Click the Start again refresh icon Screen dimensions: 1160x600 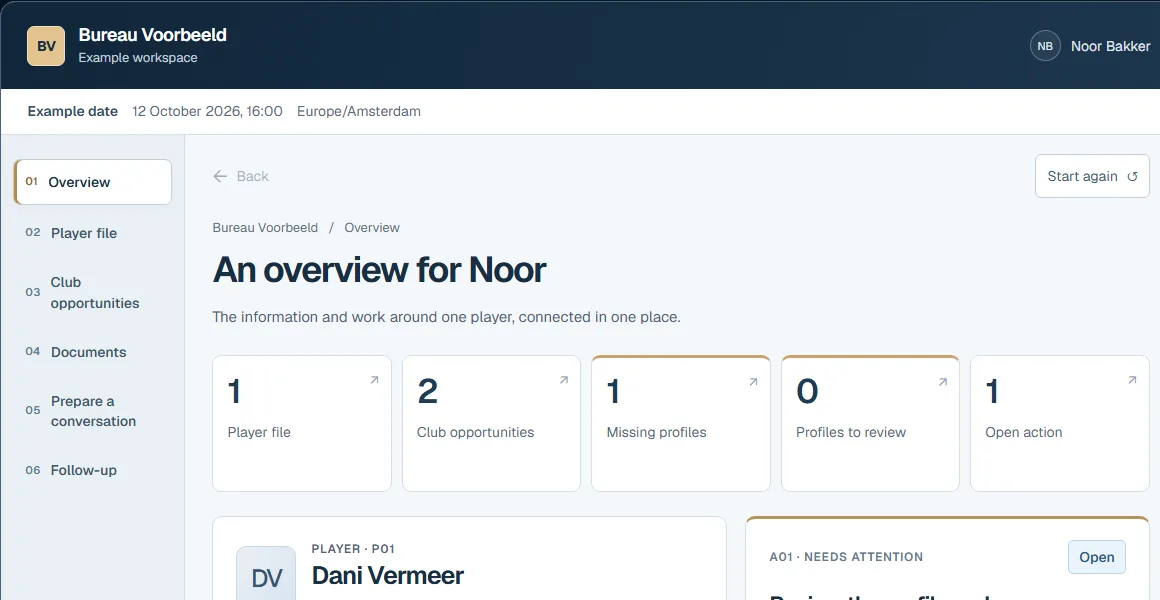coord(1132,176)
